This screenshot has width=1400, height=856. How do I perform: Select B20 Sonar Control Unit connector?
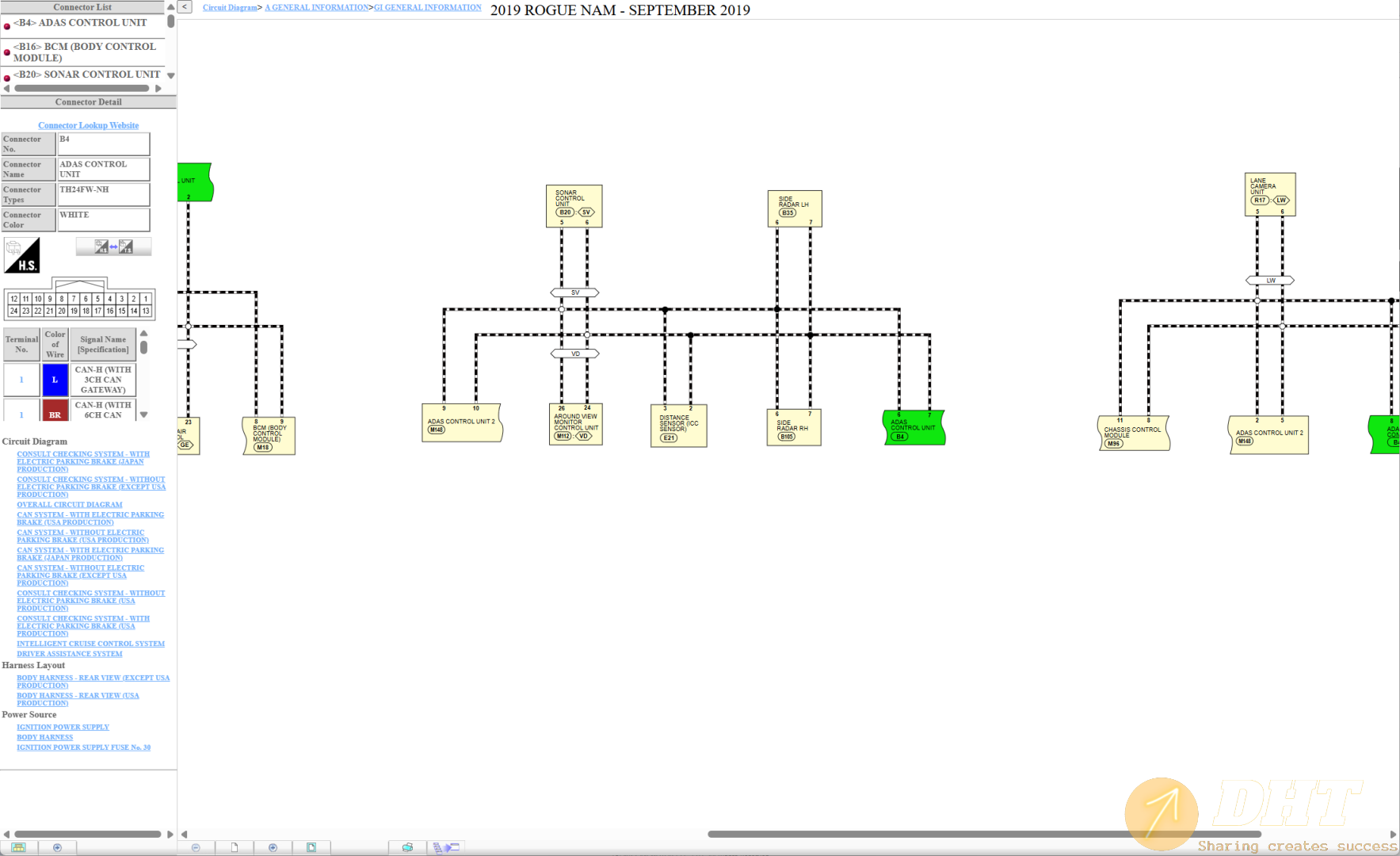tap(86, 75)
